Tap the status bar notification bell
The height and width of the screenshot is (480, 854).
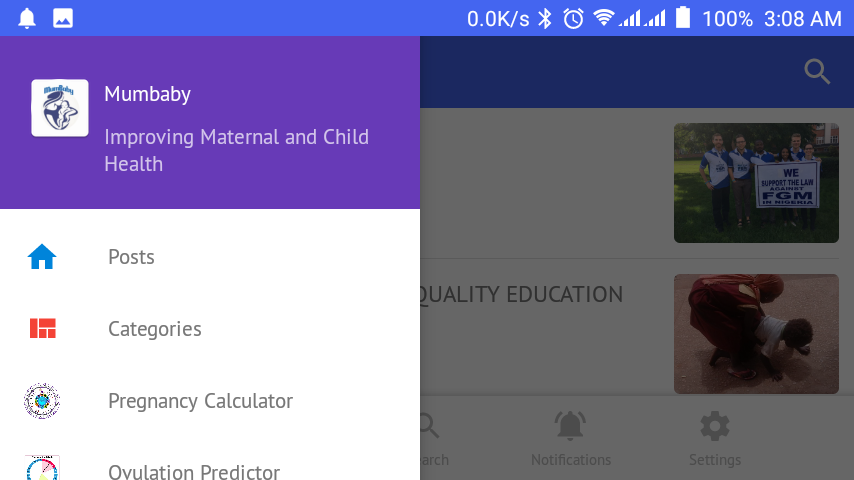click(x=27, y=19)
